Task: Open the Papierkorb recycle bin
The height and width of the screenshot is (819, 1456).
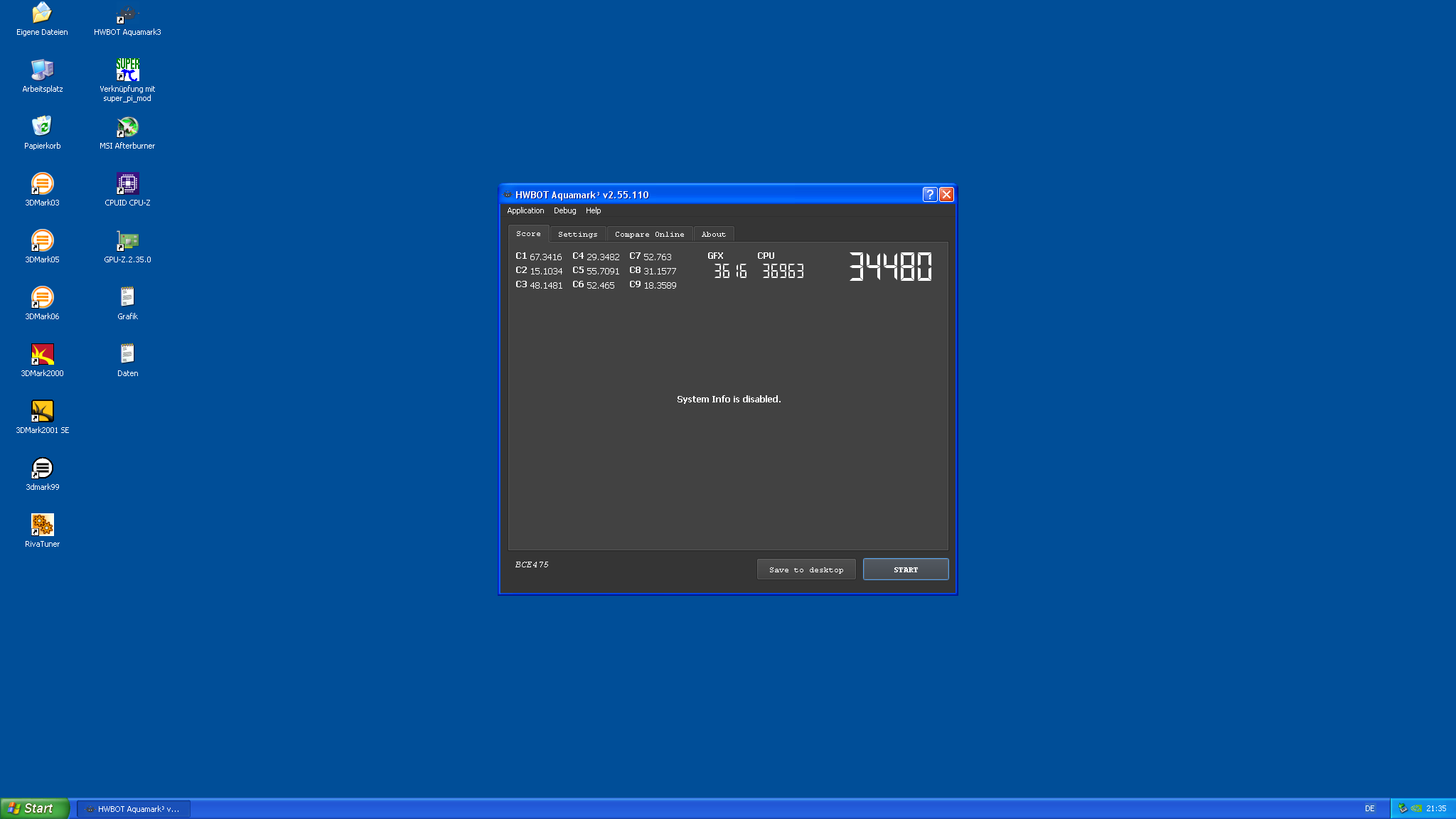Action: pos(42,133)
